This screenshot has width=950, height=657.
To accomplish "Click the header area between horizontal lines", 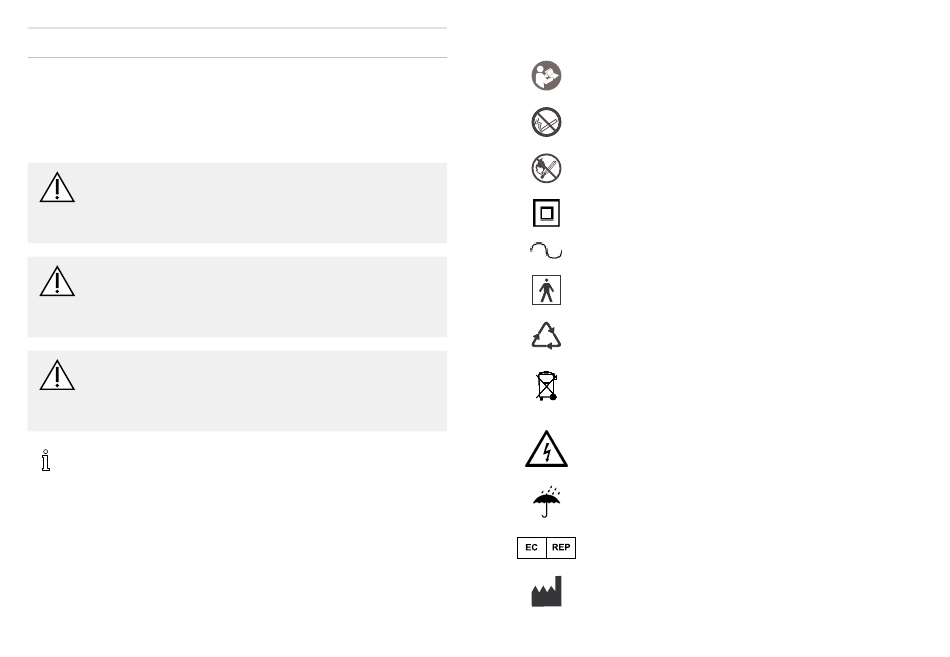I will 237,43.
